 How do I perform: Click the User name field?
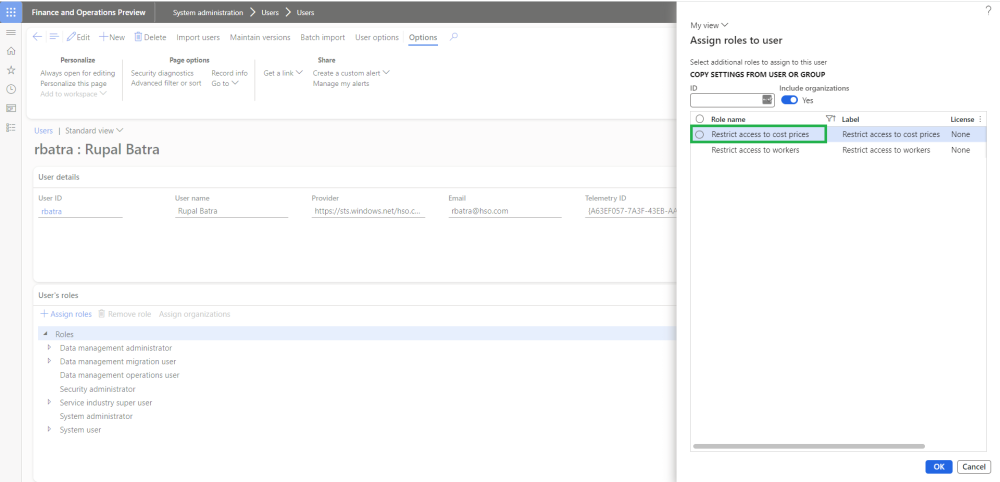[232, 211]
